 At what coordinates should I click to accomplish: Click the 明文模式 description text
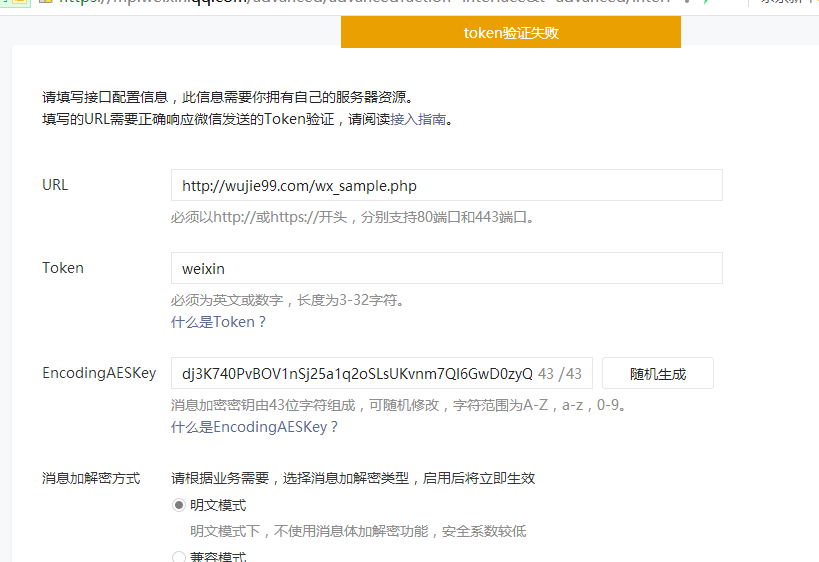tap(358, 531)
